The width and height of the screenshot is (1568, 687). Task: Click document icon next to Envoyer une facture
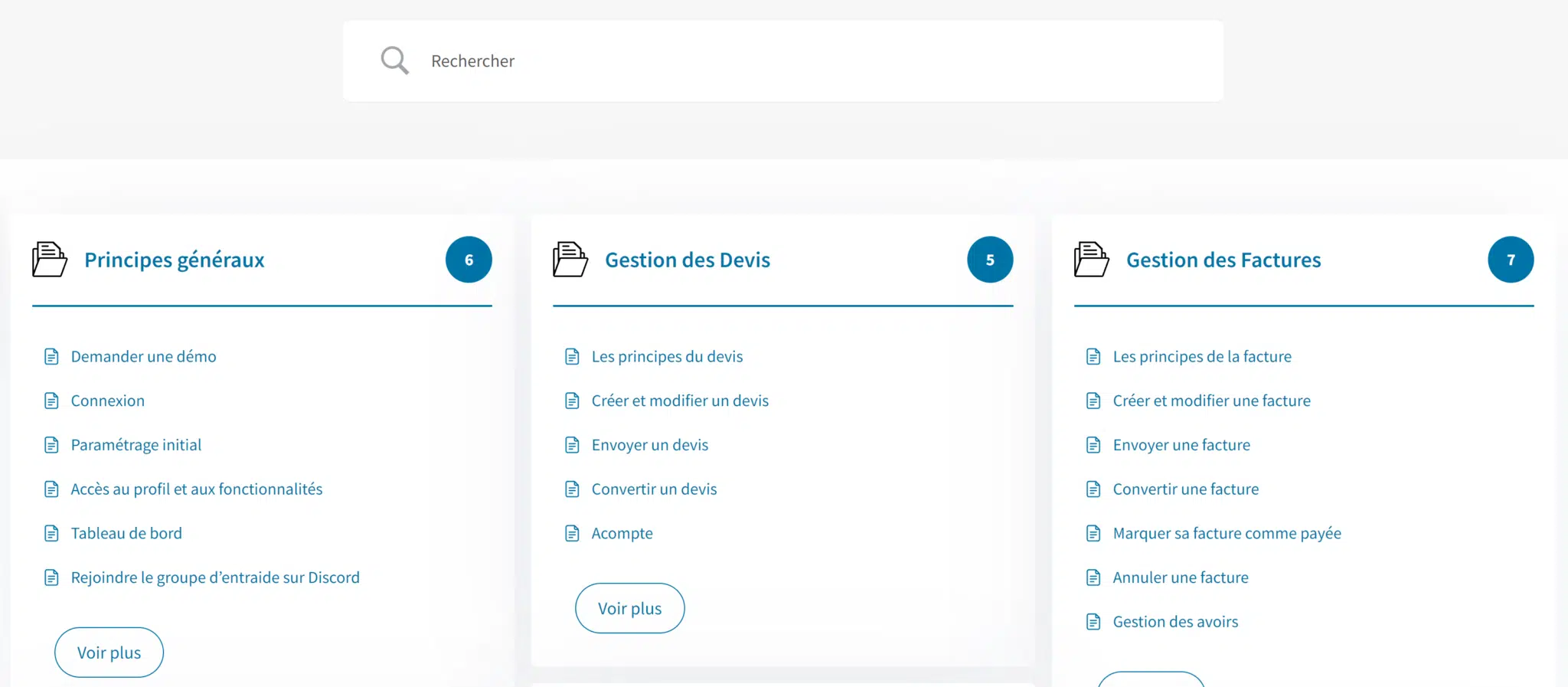tap(1093, 445)
